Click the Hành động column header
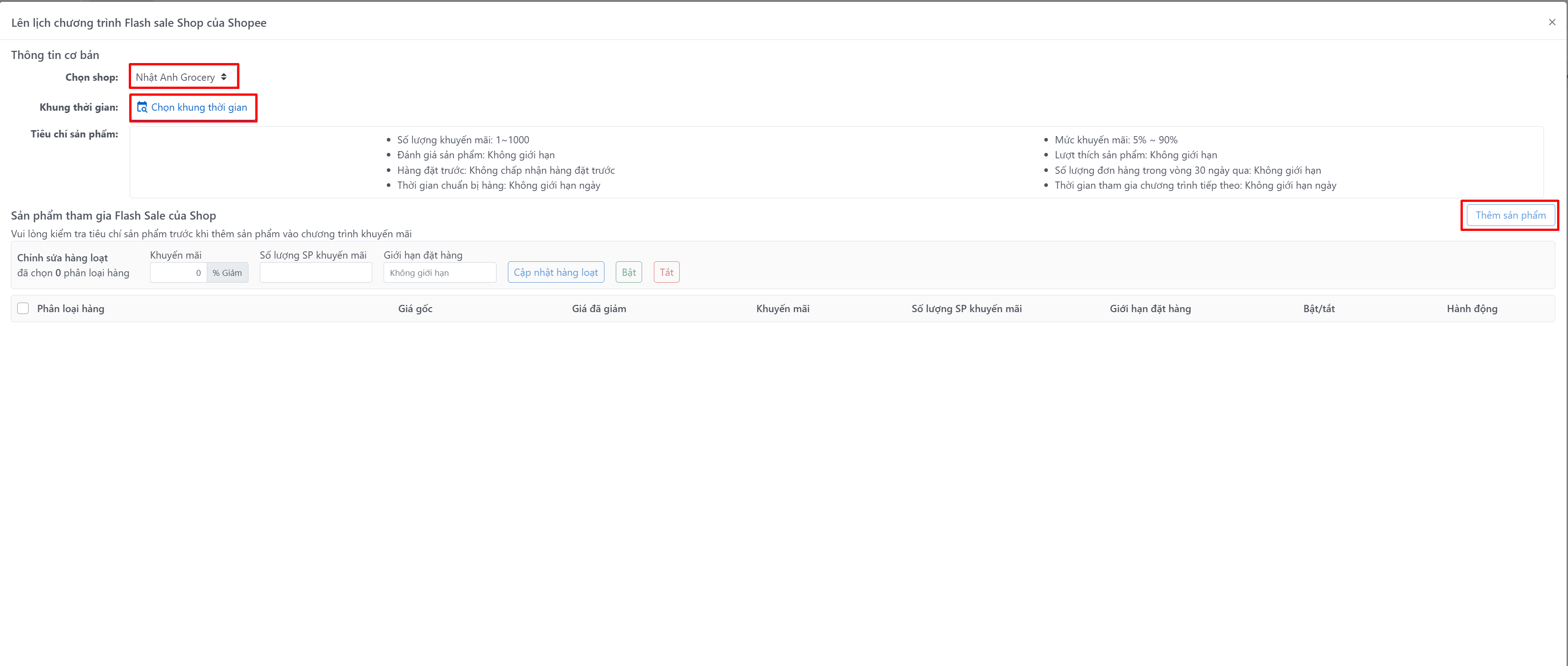The height and width of the screenshot is (666, 1568). pos(1471,309)
